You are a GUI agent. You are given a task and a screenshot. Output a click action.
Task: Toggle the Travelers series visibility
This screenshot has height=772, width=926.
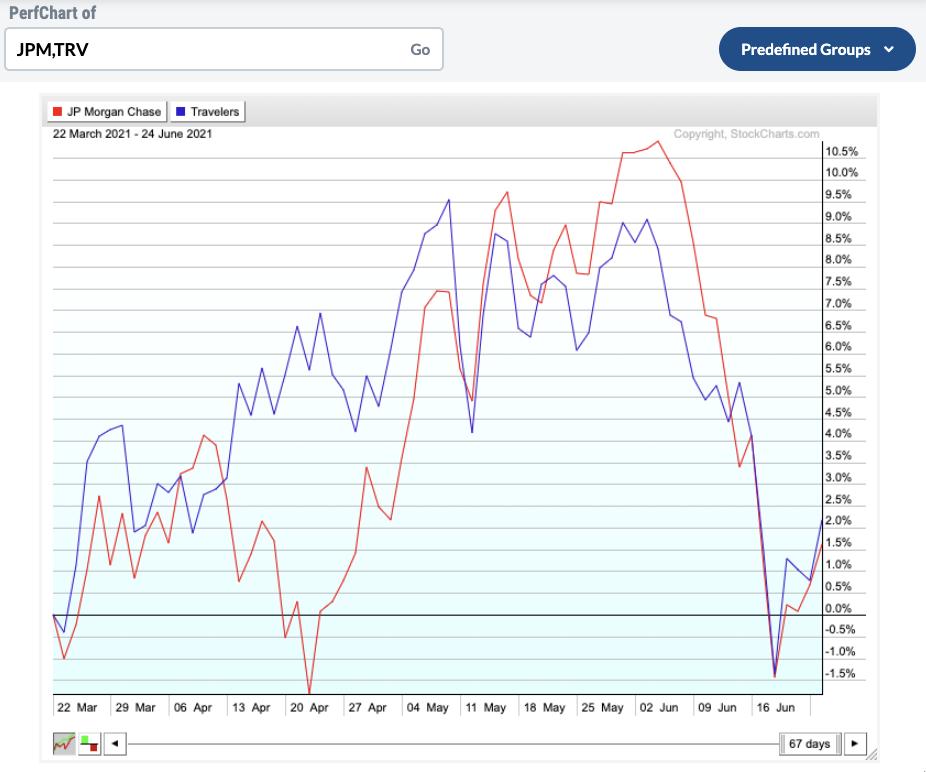[x=207, y=112]
